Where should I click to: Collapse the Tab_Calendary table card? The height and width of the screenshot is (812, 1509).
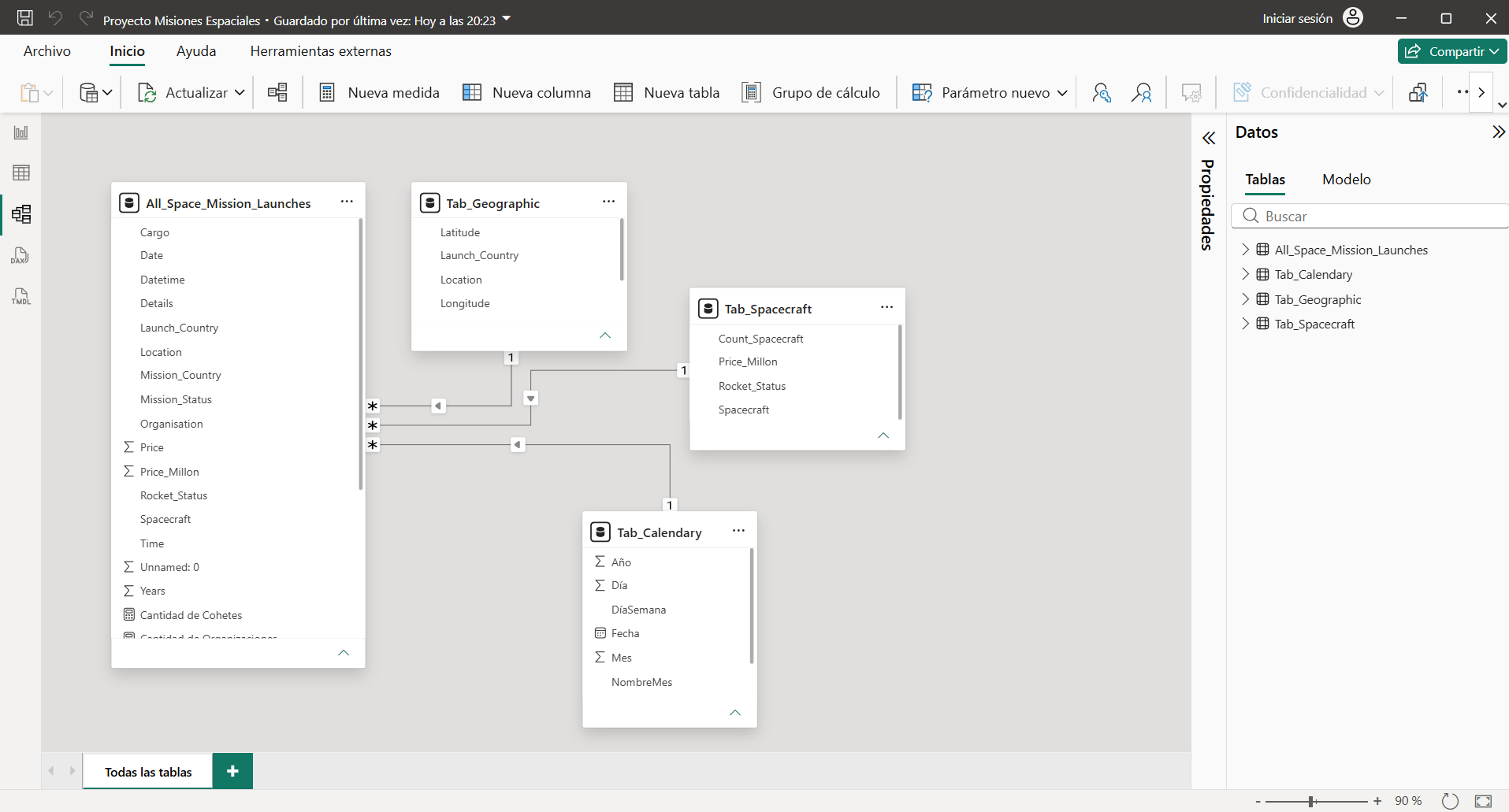point(735,713)
